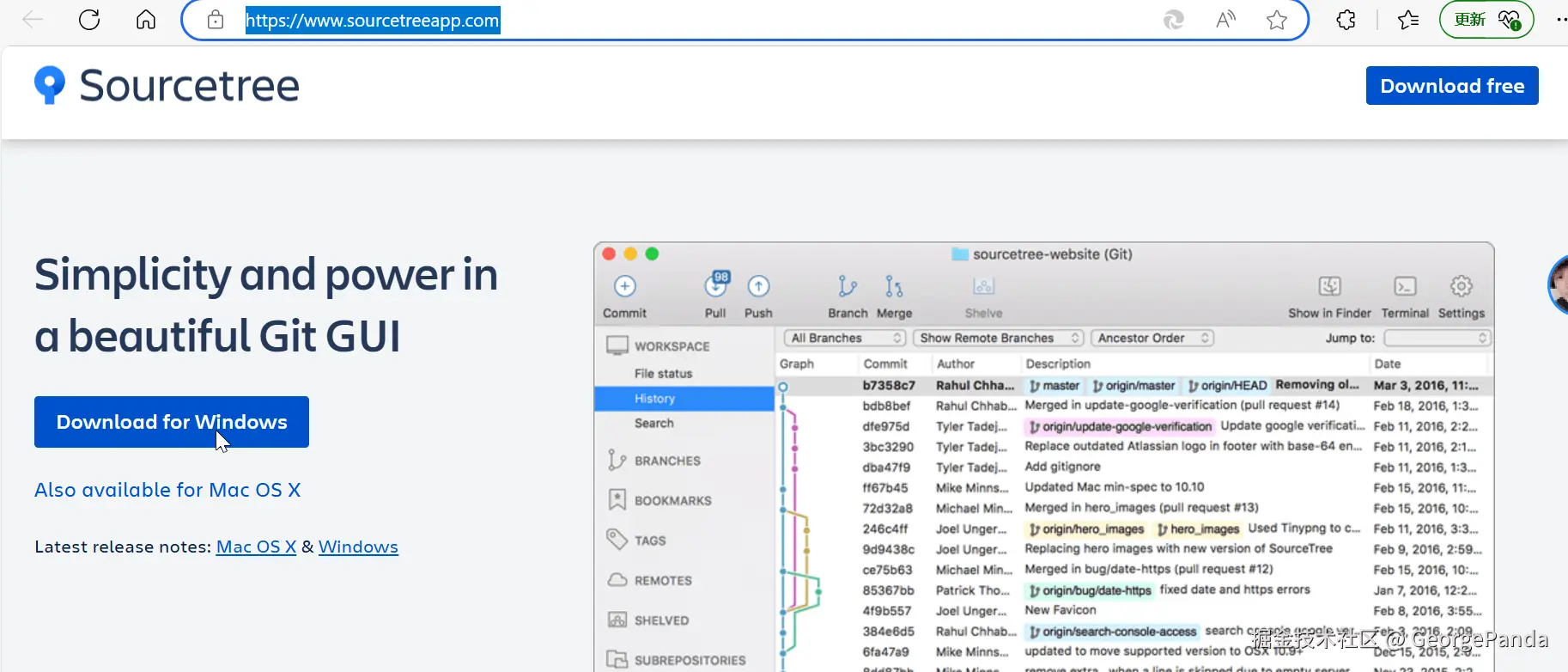Select File status in sidebar
The image size is (1568, 672).
click(x=663, y=374)
